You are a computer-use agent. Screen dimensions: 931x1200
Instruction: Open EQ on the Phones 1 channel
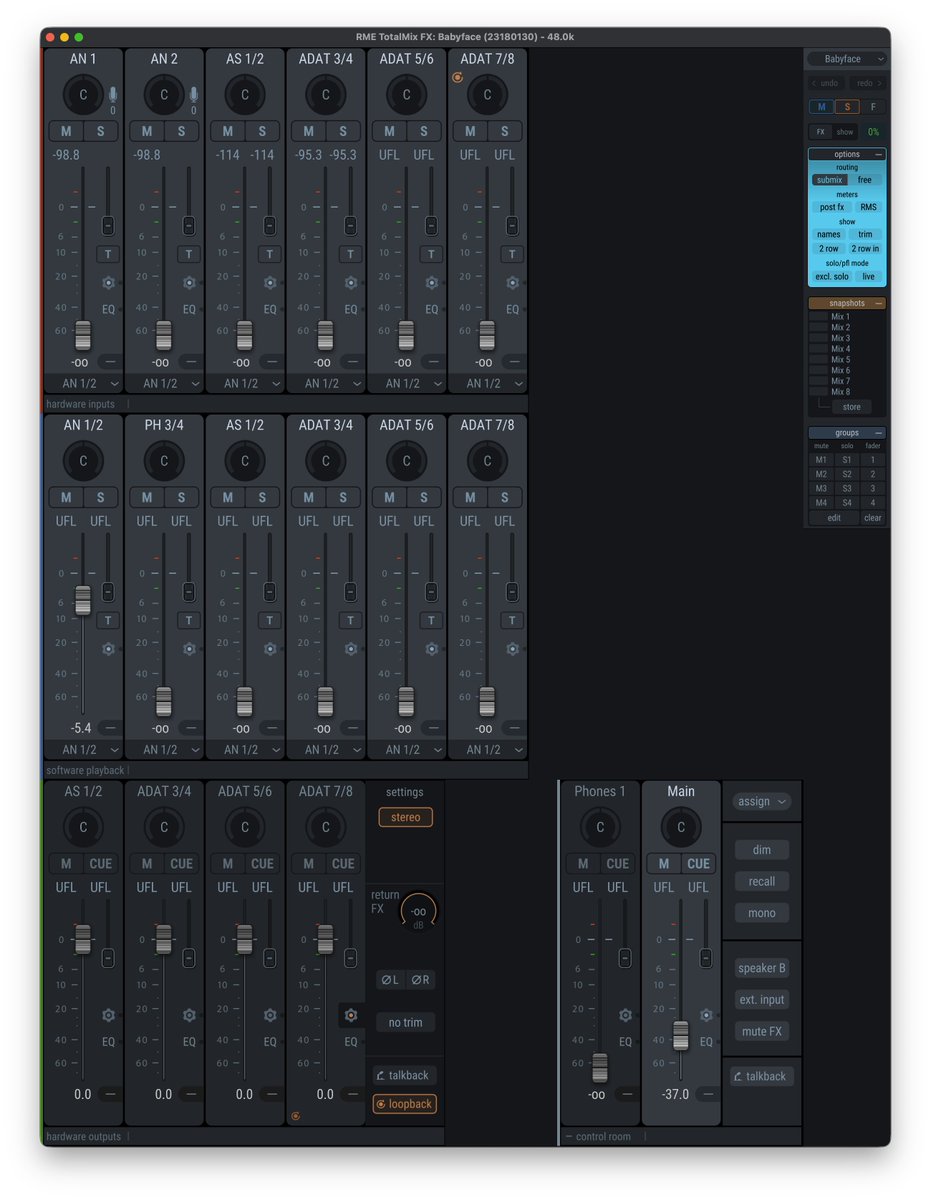625,1042
